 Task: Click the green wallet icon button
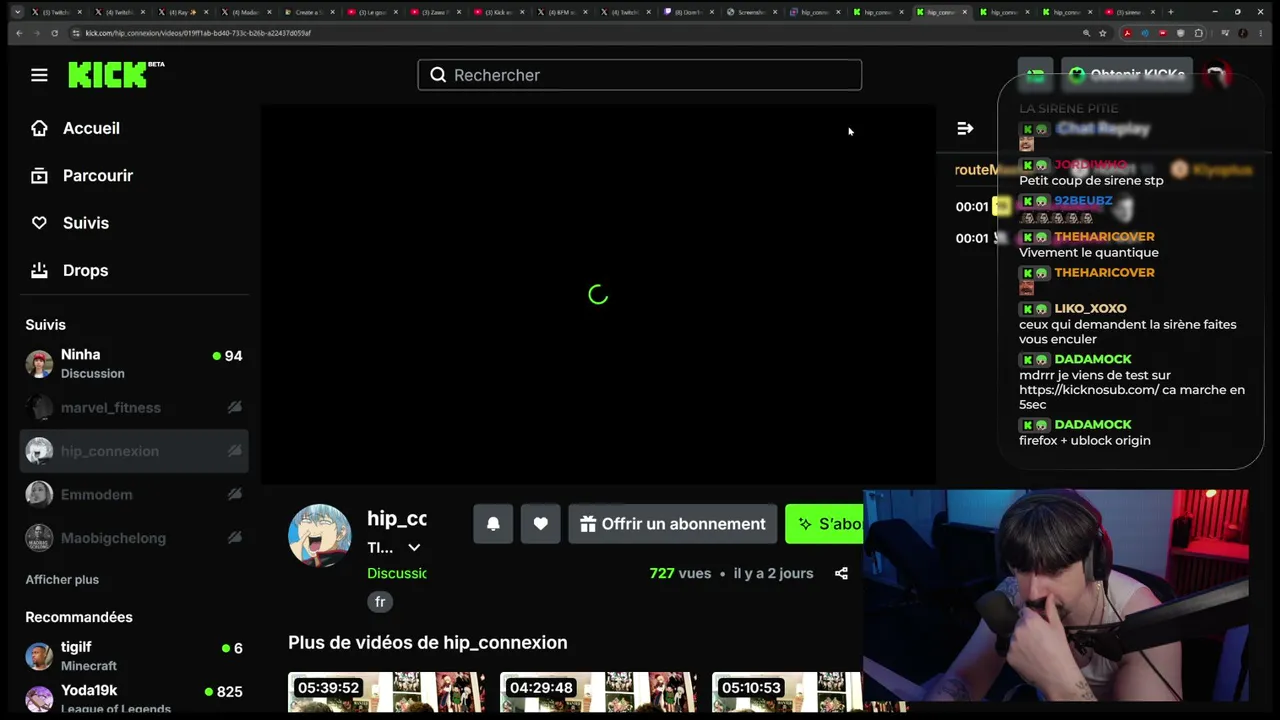click(x=1036, y=75)
